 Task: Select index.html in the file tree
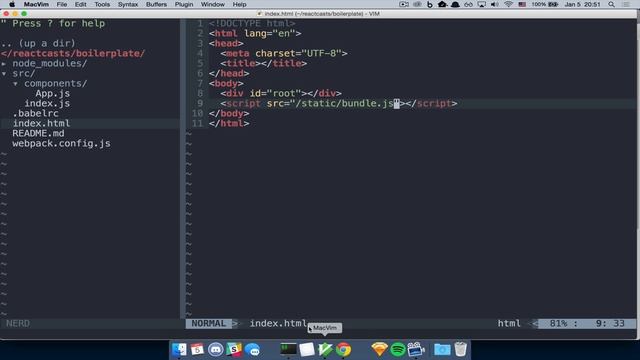pos(41,124)
